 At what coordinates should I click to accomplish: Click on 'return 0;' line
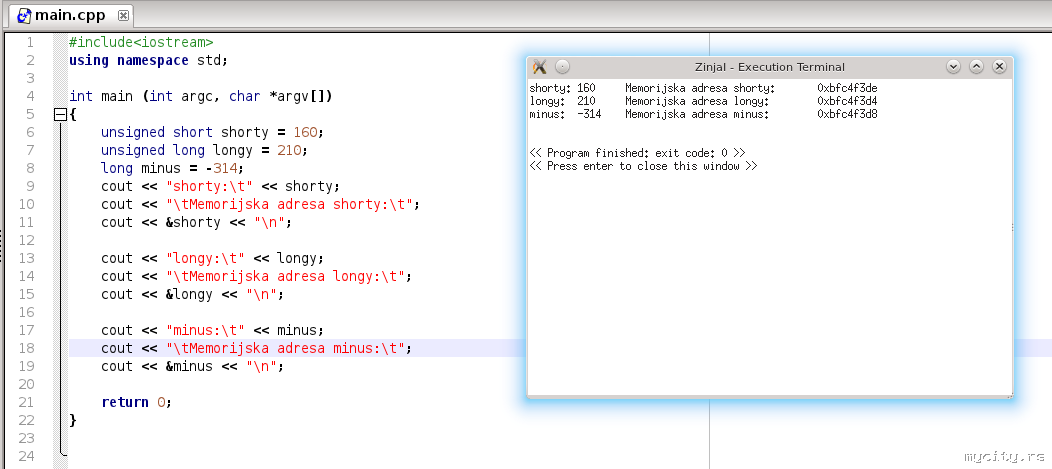(x=137, y=403)
